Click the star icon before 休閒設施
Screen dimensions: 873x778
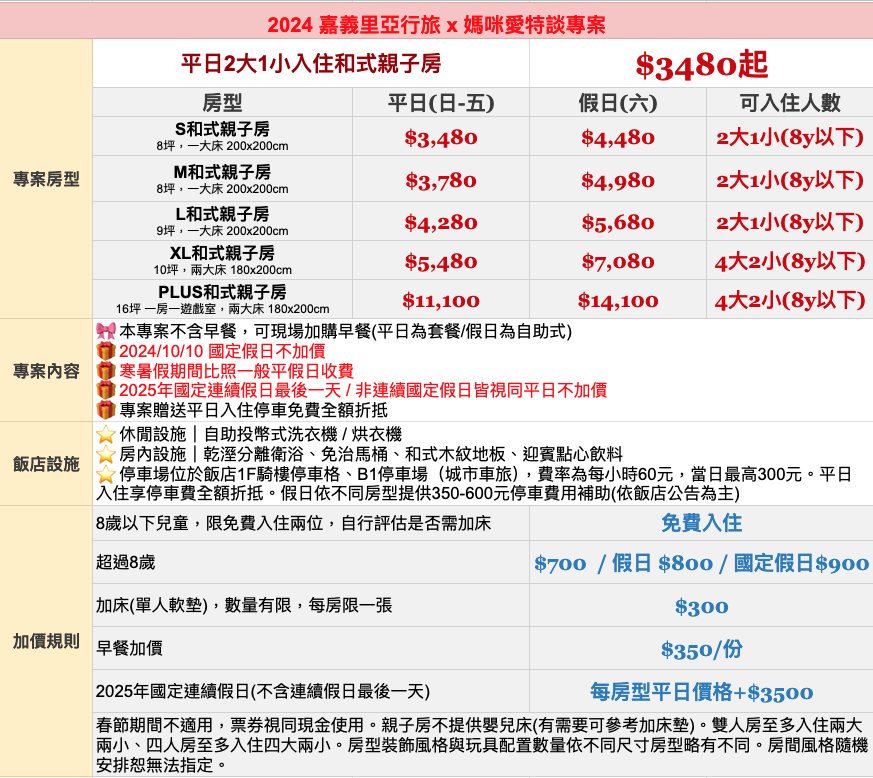pyautogui.click(x=106, y=435)
